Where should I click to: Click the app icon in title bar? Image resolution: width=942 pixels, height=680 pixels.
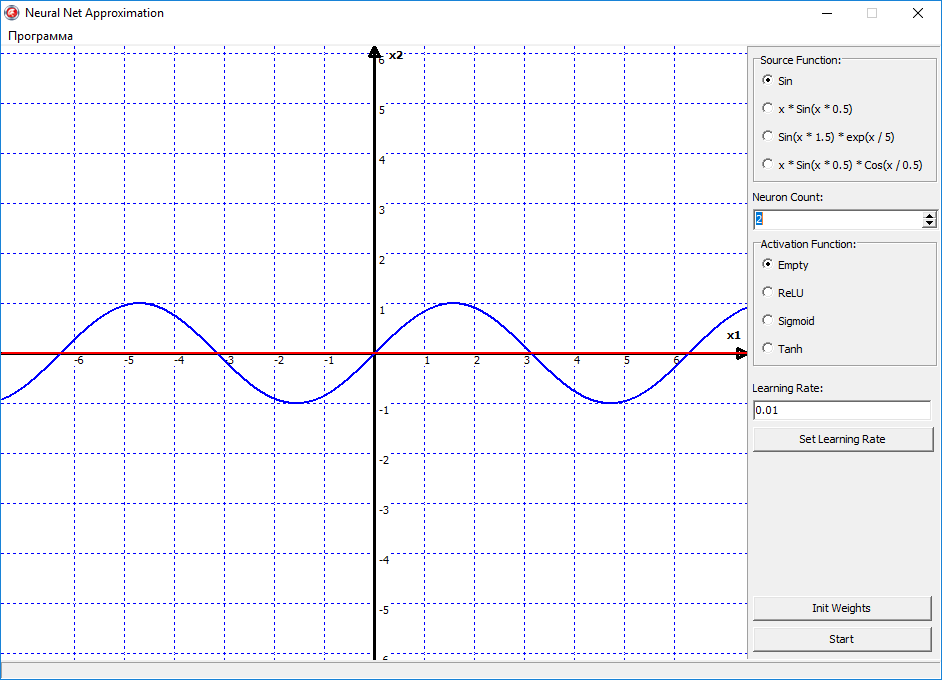11,13
